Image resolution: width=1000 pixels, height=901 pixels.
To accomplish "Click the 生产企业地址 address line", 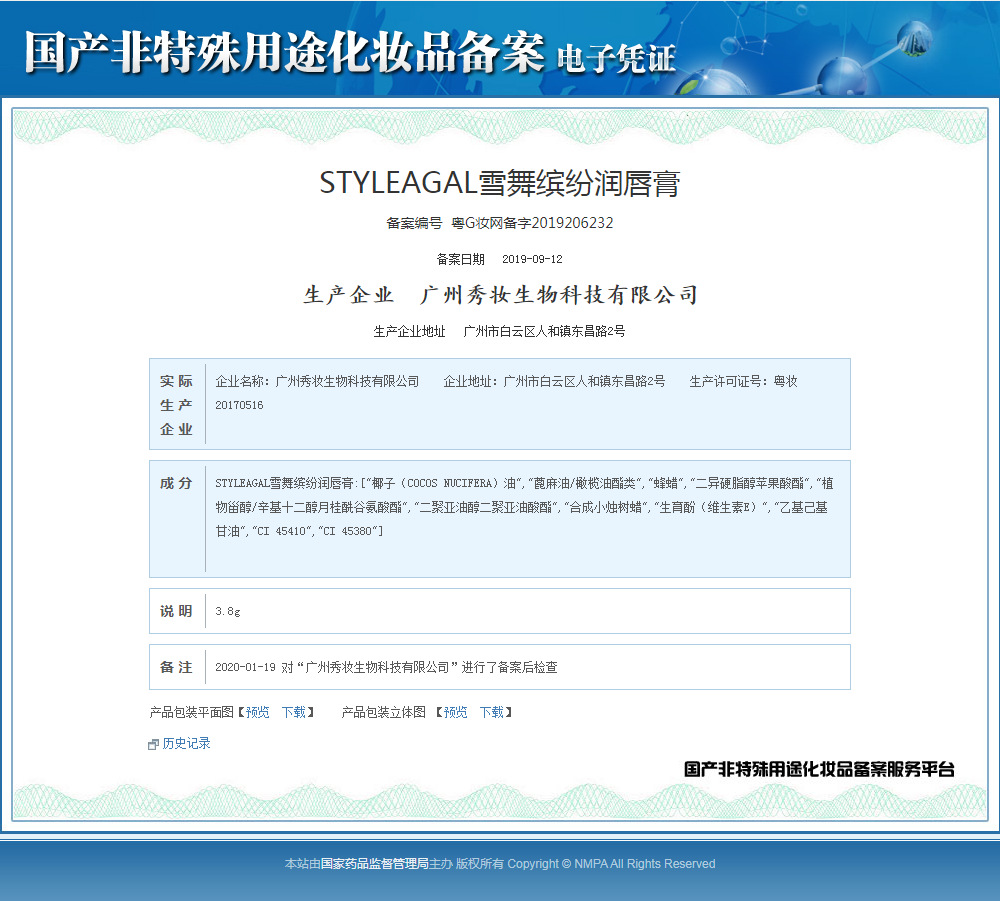I will (499, 331).
